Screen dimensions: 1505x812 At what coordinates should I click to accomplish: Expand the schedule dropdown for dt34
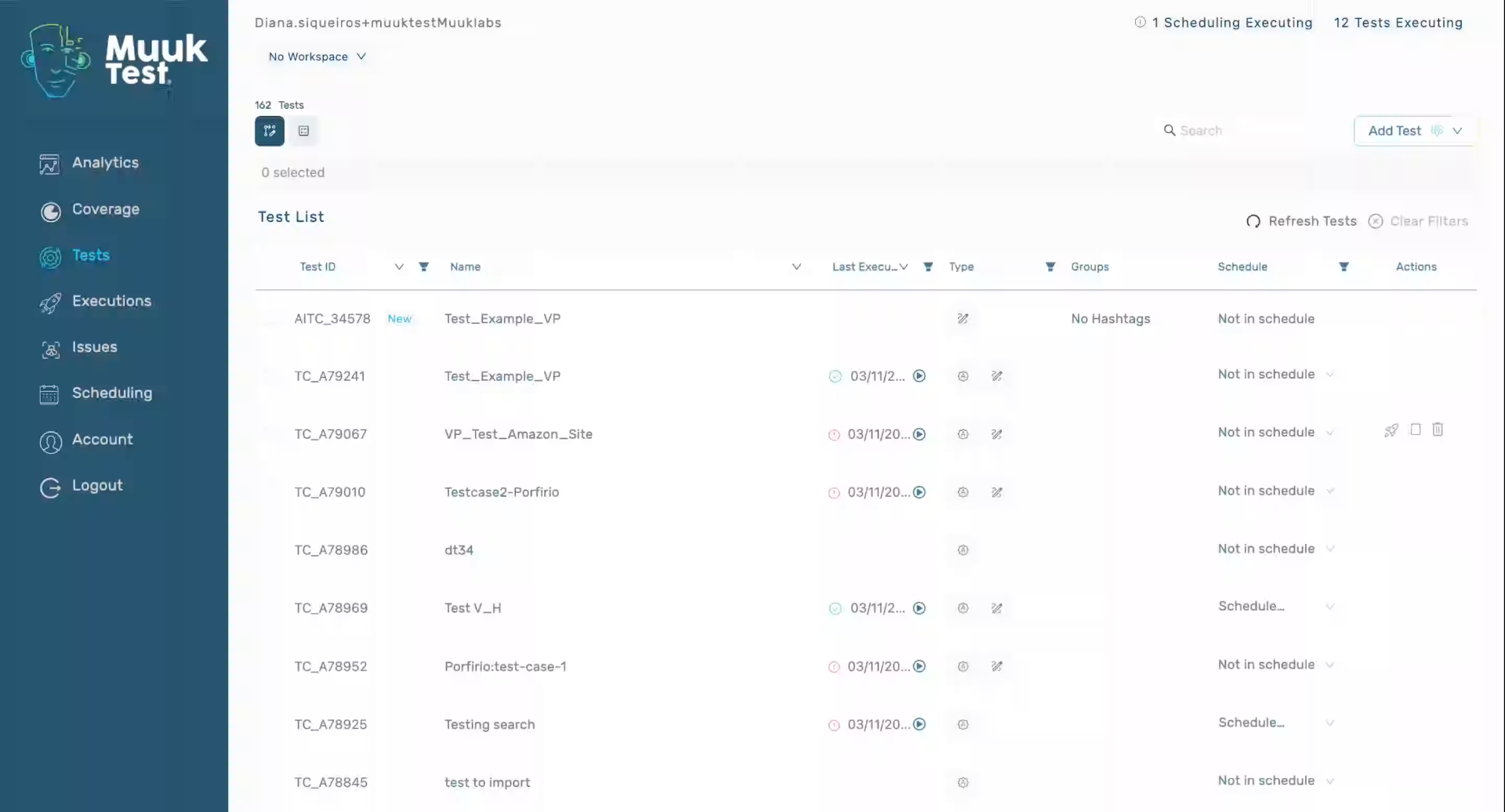(x=1330, y=549)
